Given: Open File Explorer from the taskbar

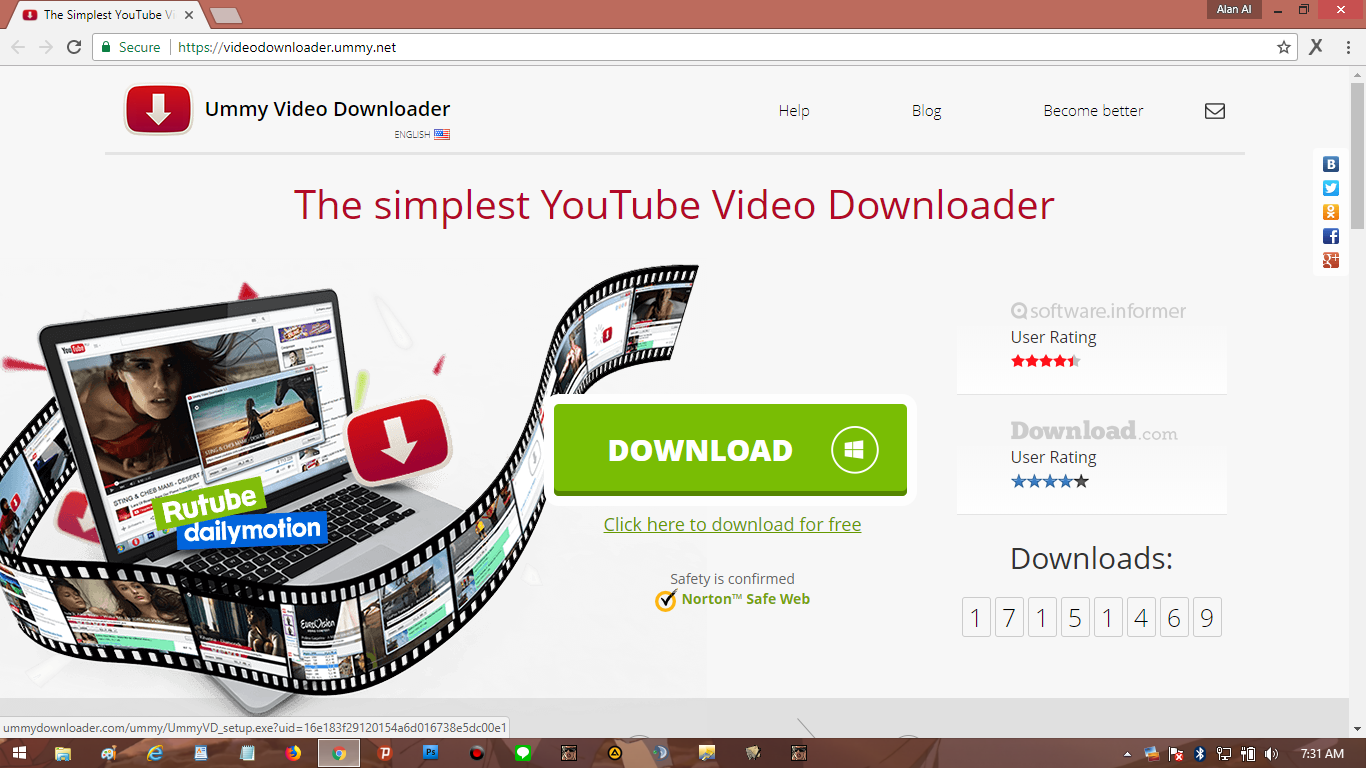Looking at the screenshot, I should point(62,753).
